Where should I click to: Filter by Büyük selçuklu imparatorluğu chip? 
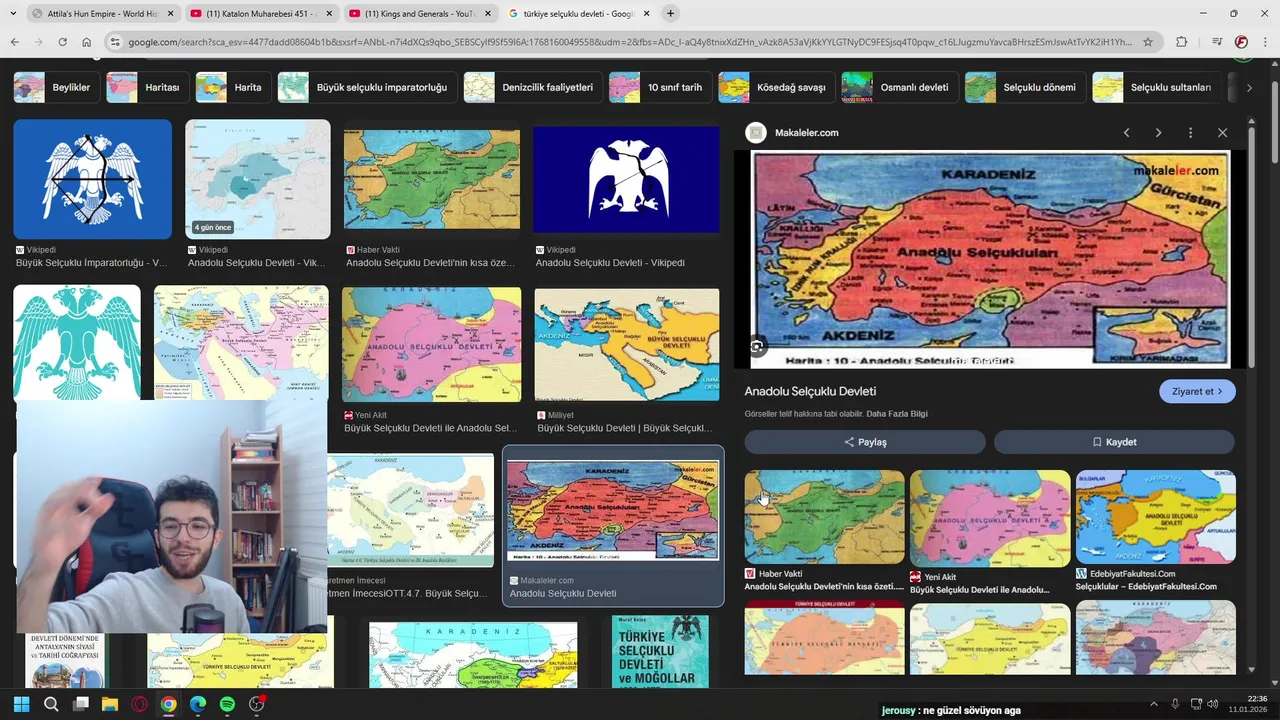tap(366, 87)
